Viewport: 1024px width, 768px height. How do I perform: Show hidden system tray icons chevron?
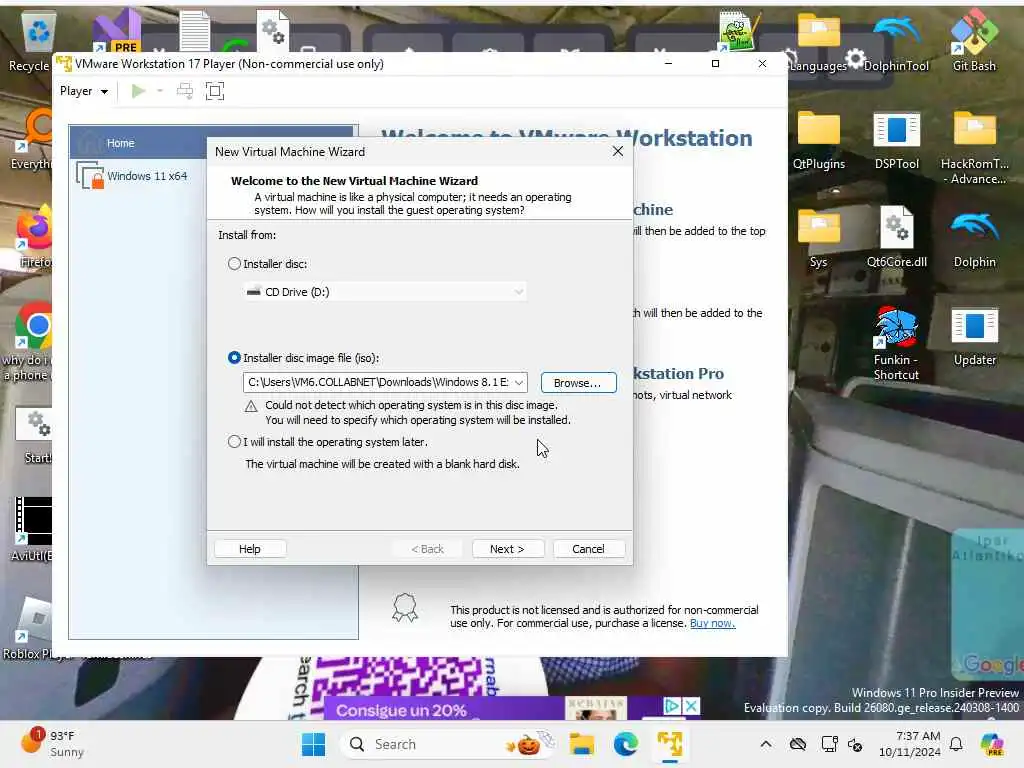coord(766,744)
